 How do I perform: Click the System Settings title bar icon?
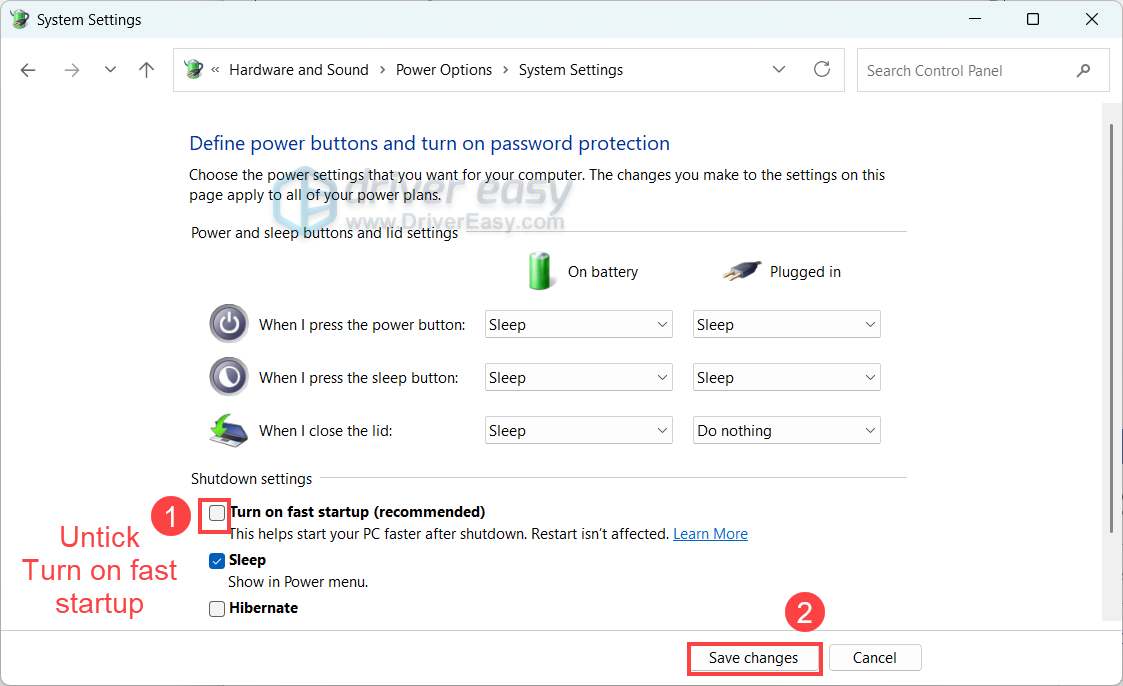click(19, 19)
